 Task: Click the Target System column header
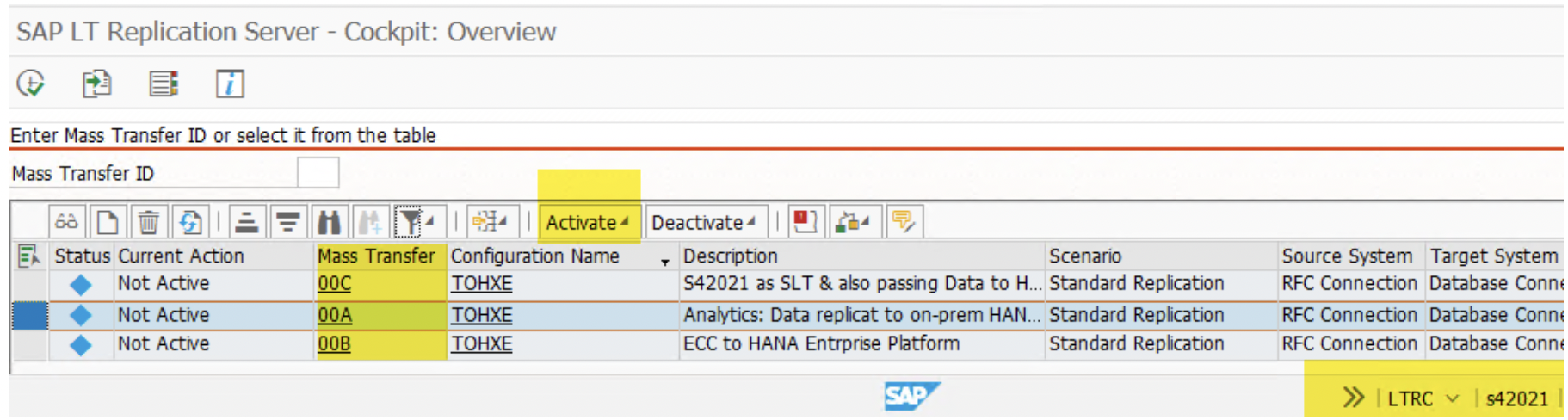[1494, 256]
